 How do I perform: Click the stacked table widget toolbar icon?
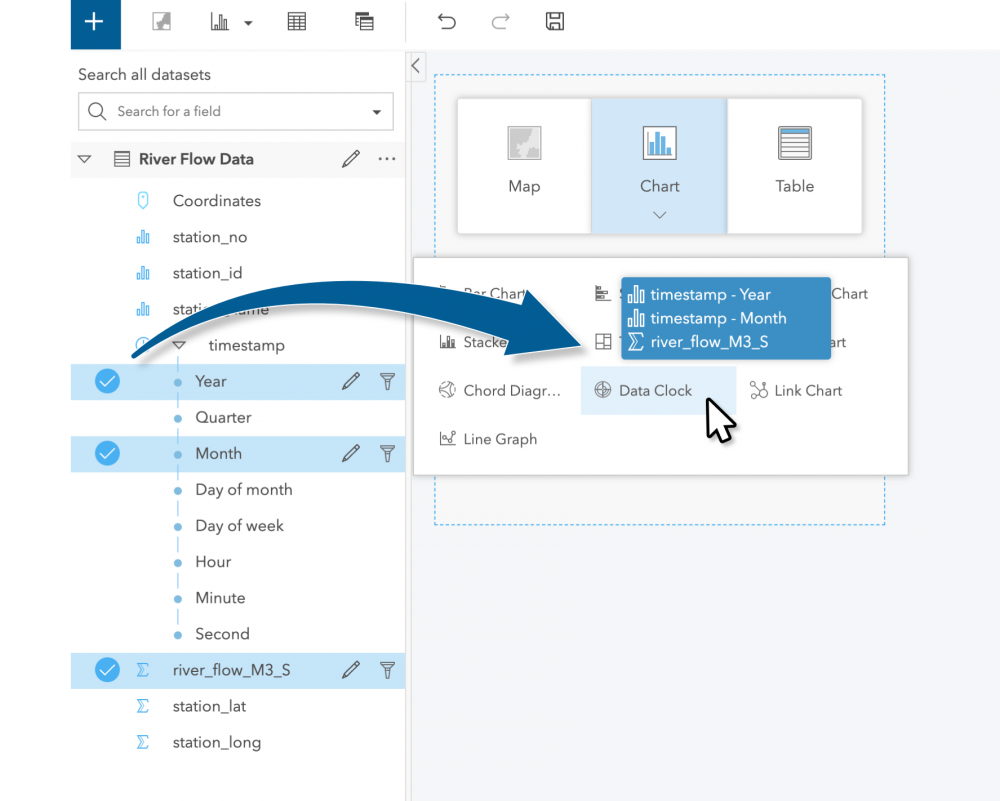pyautogui.click(x=364, y=22)
